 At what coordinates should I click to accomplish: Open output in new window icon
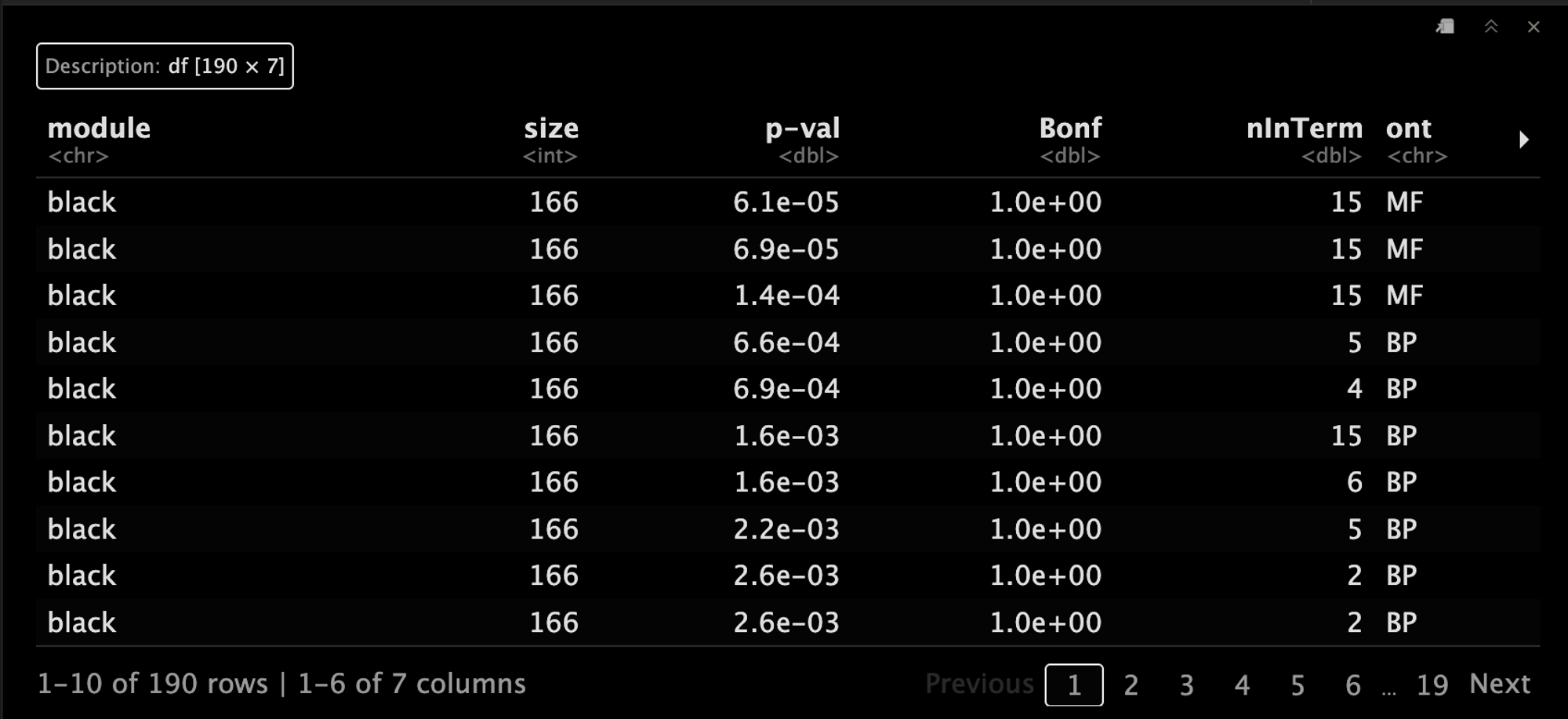click(x=1445, y=27)
